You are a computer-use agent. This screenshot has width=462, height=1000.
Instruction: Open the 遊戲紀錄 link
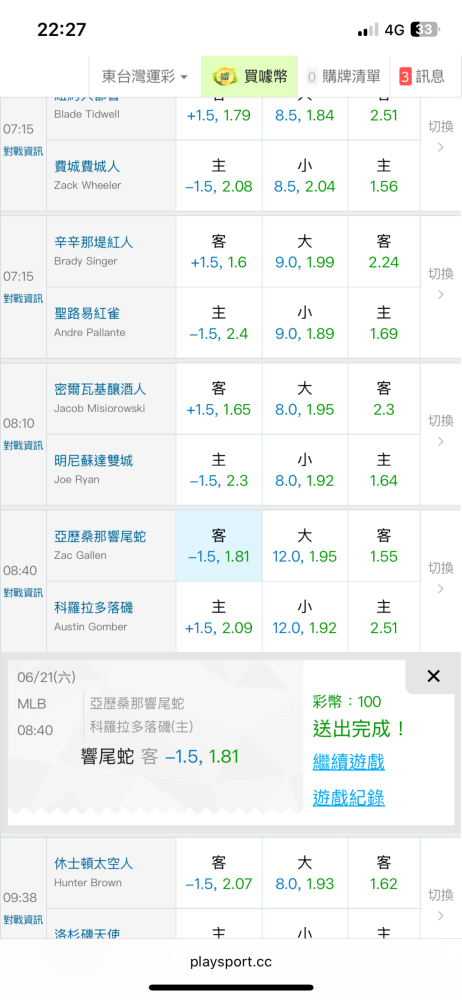348,797
